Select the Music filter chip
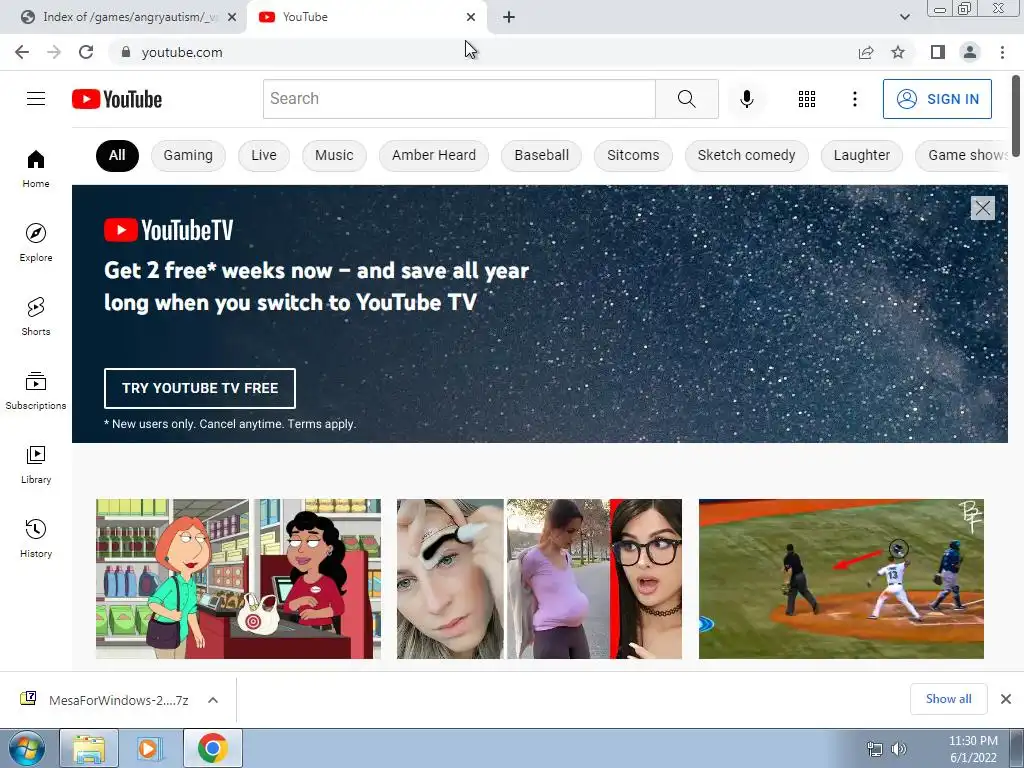The image size is (1024, 768). click(334, 155)
